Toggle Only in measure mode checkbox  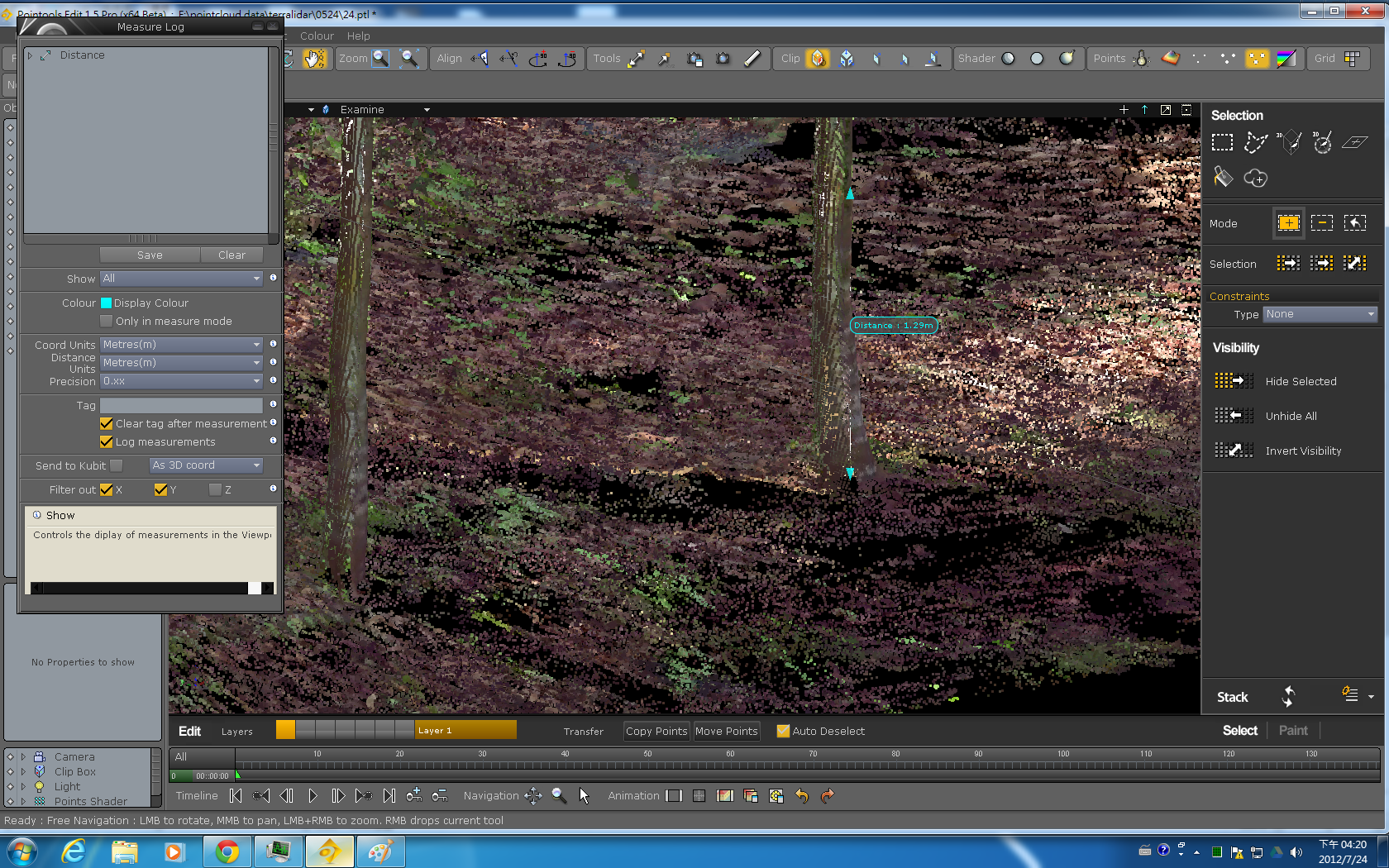106,321
